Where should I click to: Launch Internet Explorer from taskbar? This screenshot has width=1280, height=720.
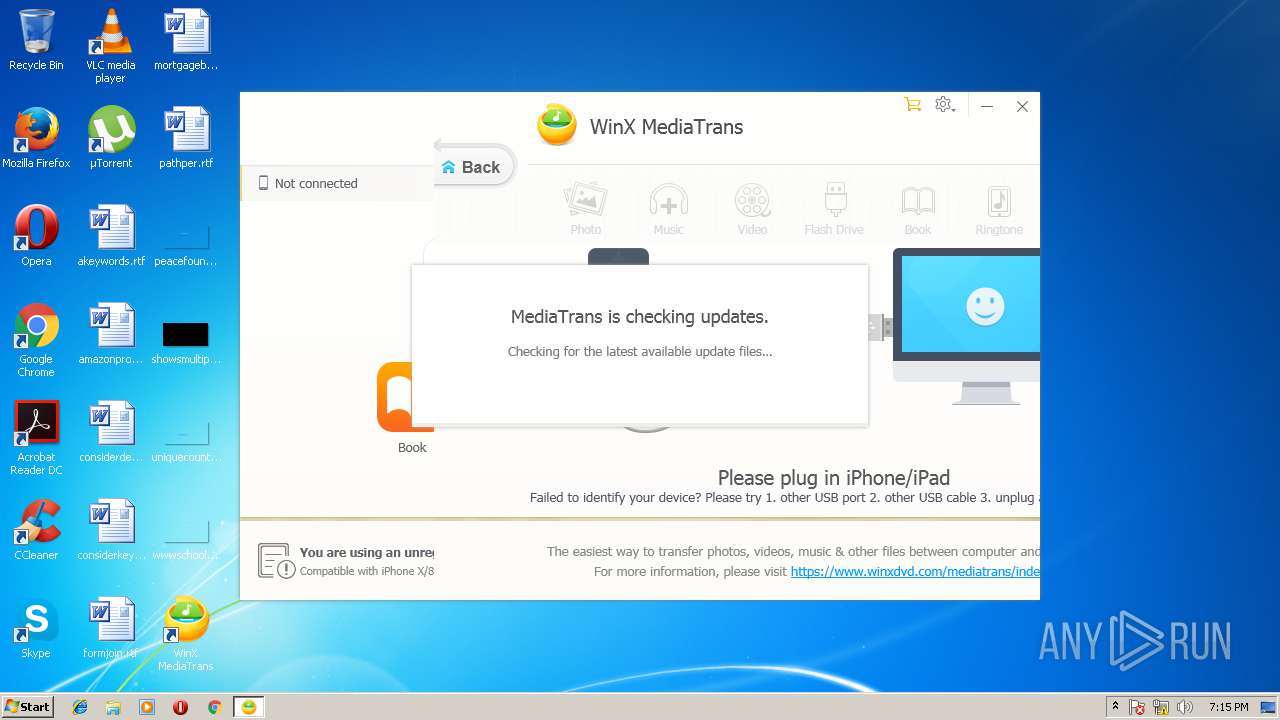[x=80, y=707]
